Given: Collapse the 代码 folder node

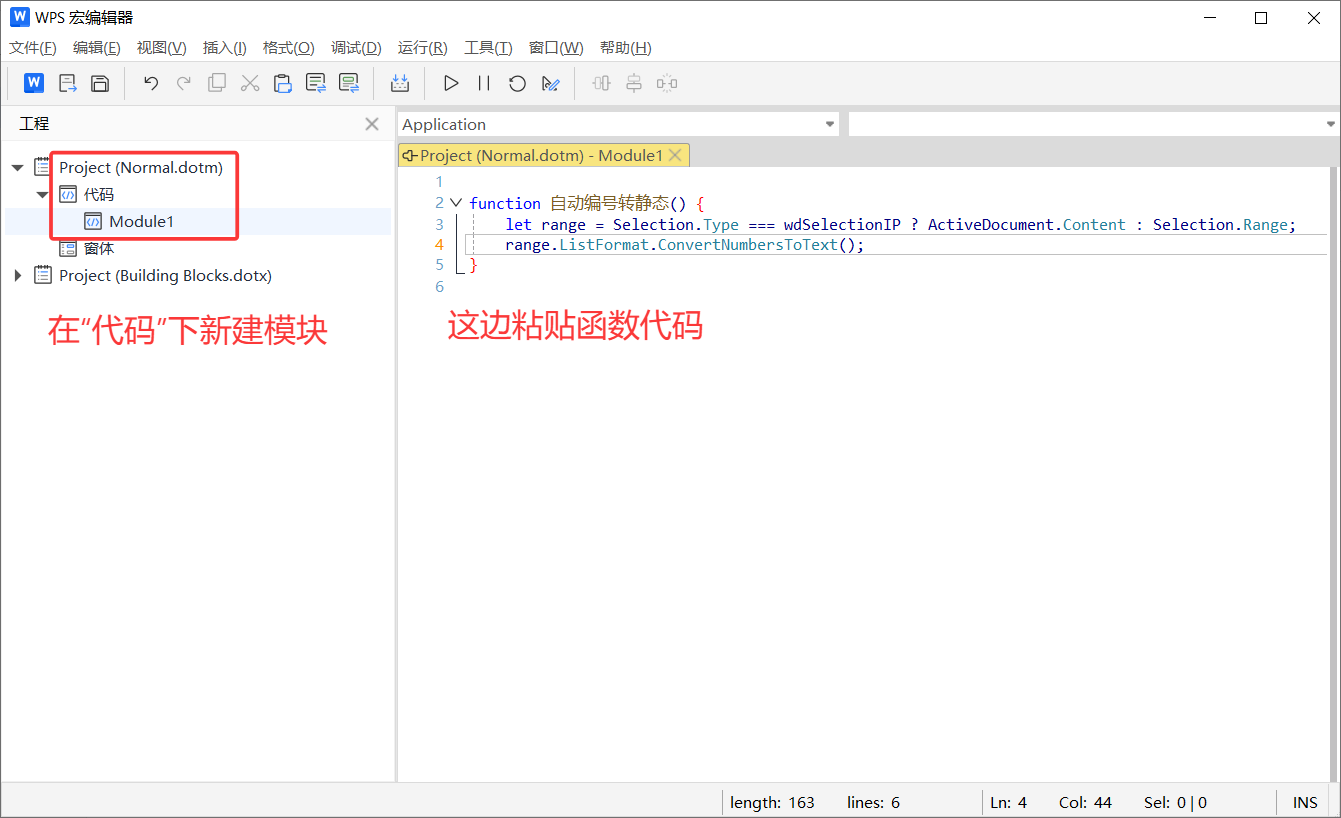Looking at the screenshot, I should (42, 195).
